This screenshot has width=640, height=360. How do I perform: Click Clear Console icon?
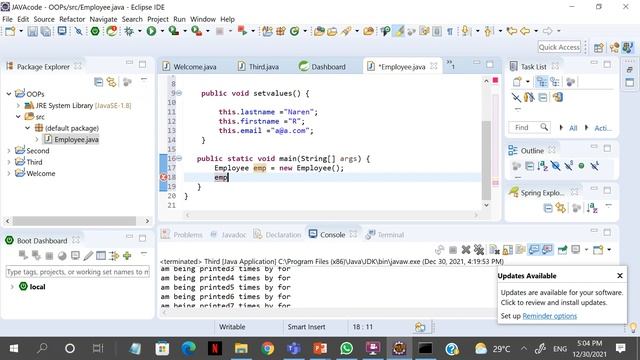(494, 249)
